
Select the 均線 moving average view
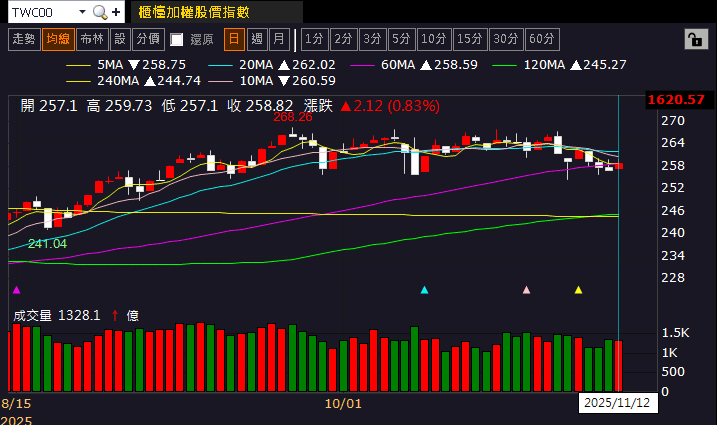pyautogui.click(x=58, y=39)
